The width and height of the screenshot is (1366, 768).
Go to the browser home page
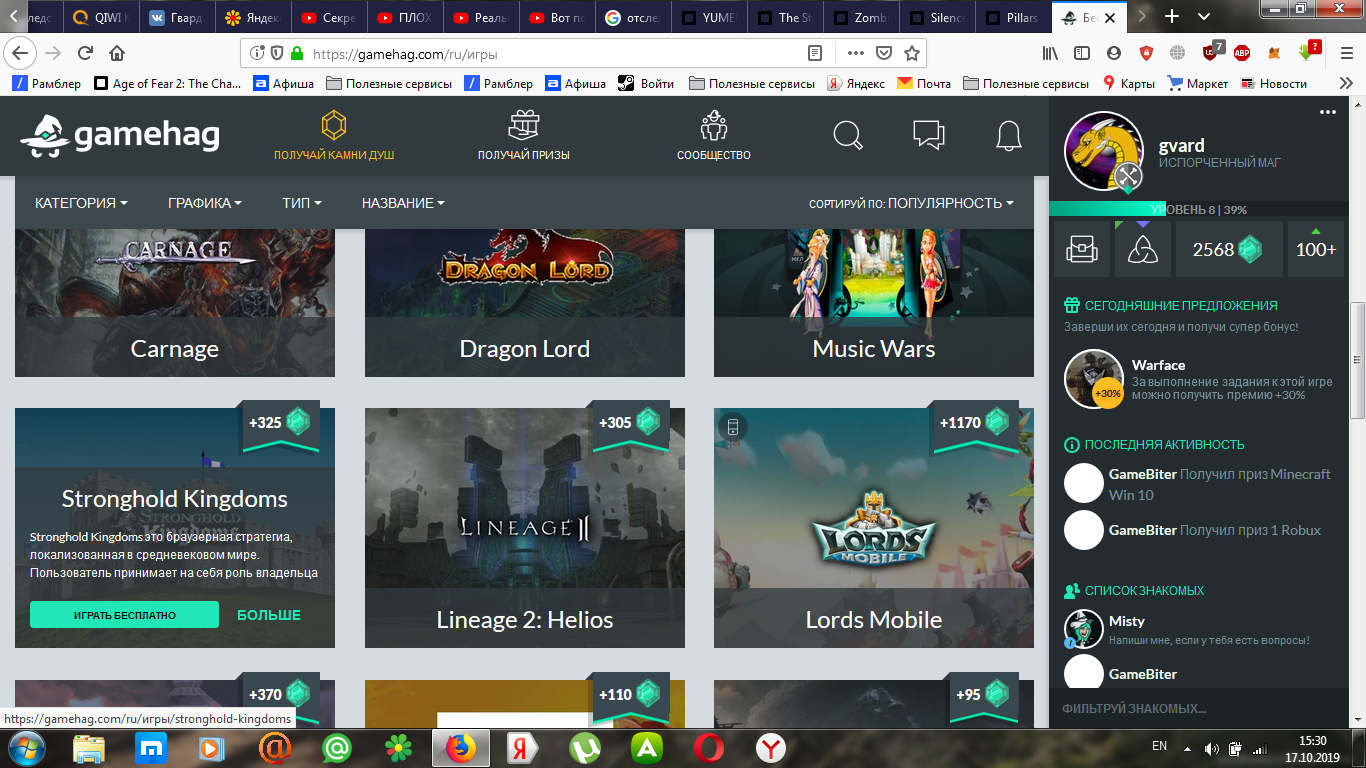[117, 53]
